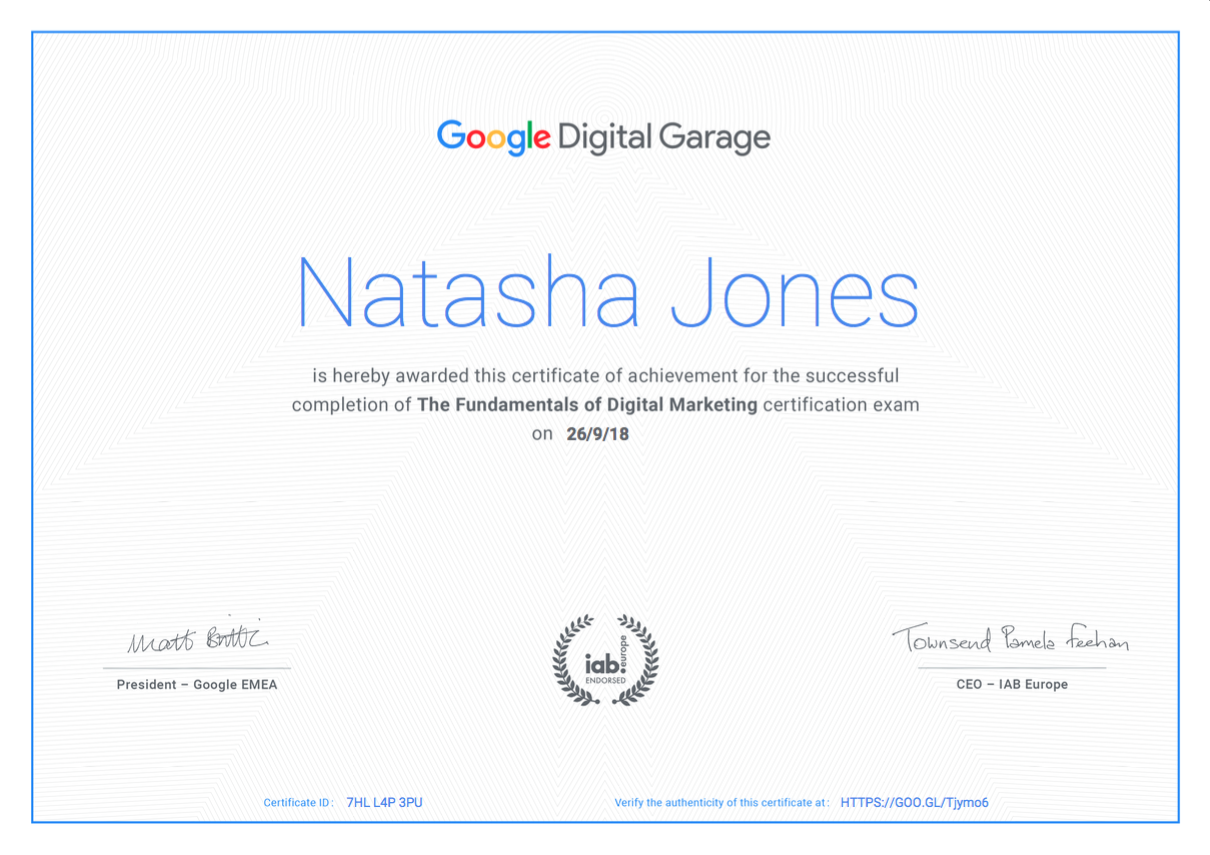This screenshot has height=855, width=1210.
Task: Click the iab. text inside the laurel
Action: 601,663
